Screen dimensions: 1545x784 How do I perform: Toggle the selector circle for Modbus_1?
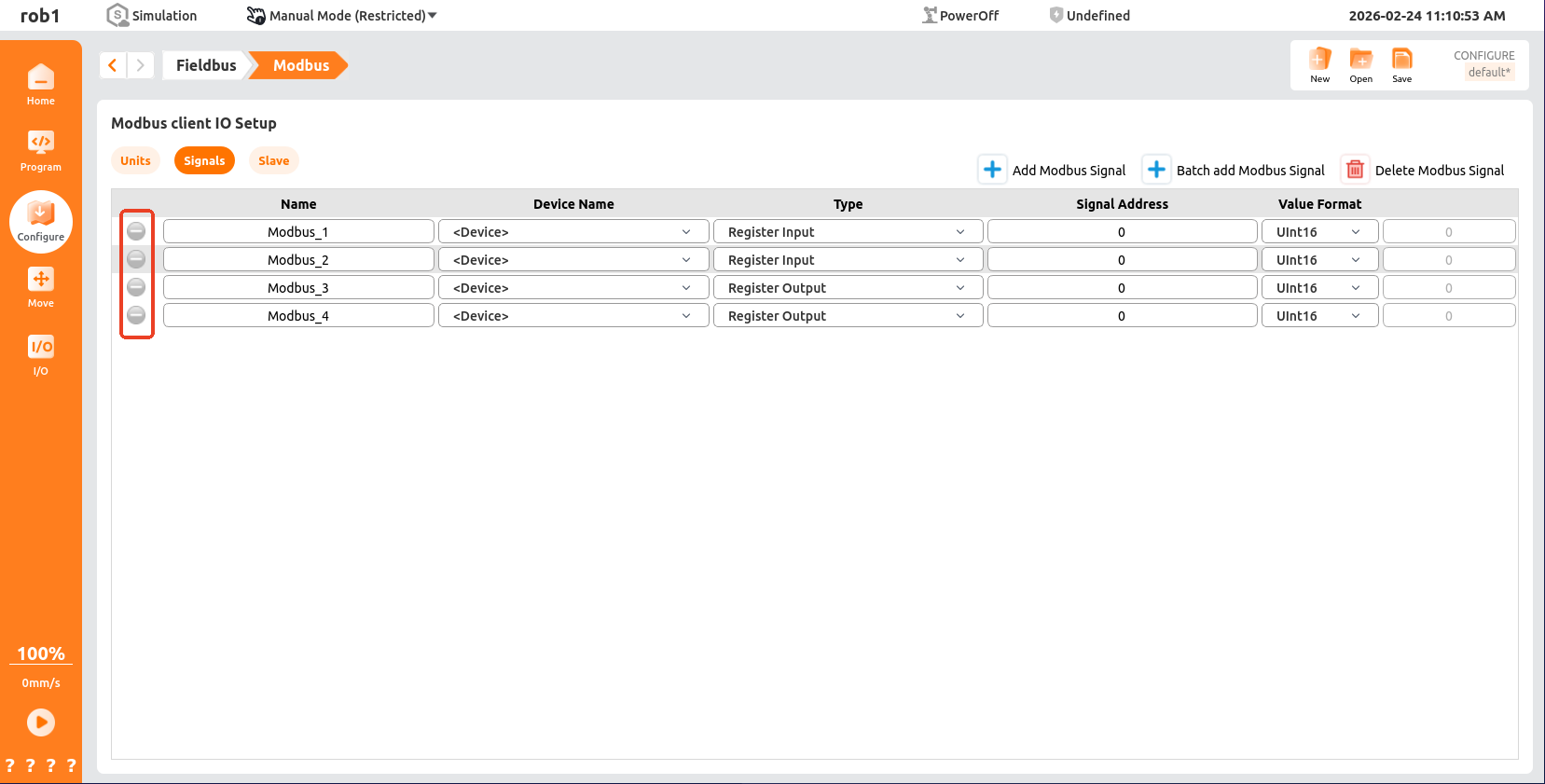(136, 231)
